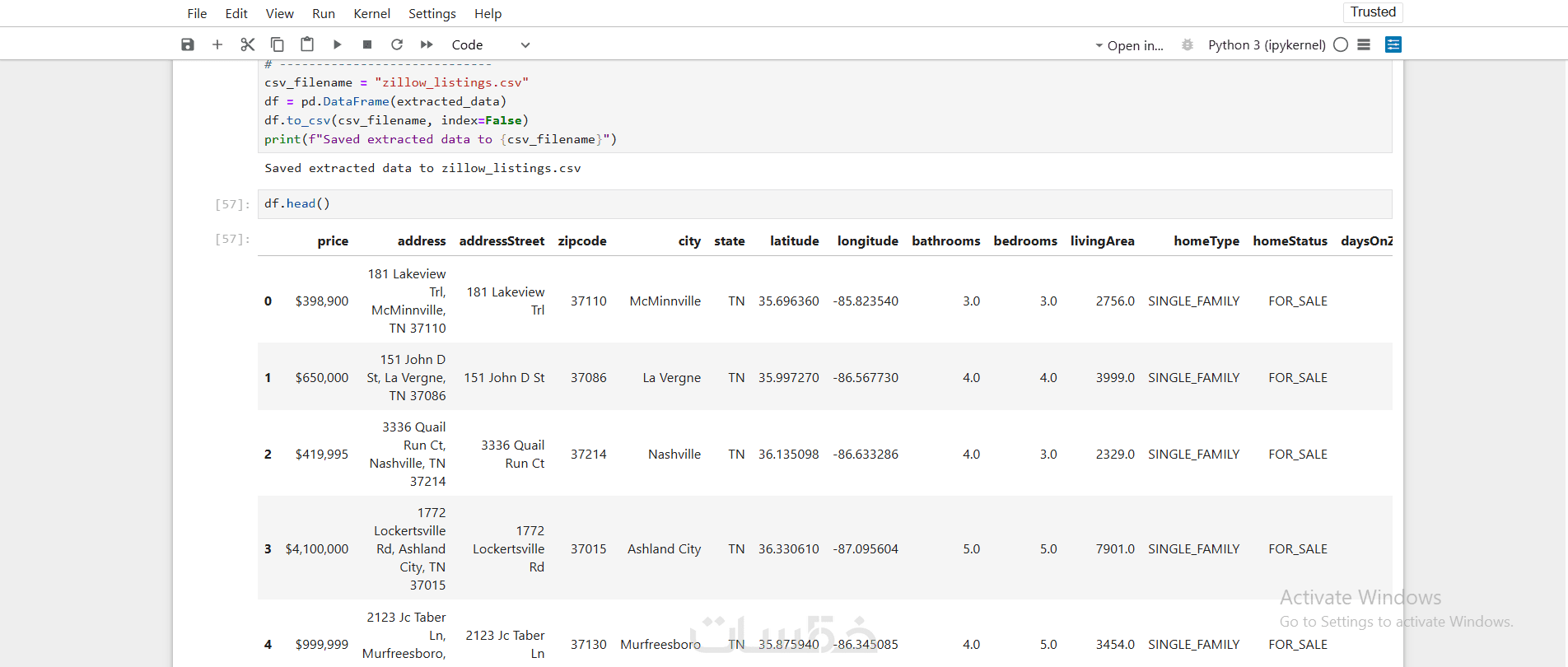
Task: Click the Trusted notebook button
Action: click(x=1373, y=12)
